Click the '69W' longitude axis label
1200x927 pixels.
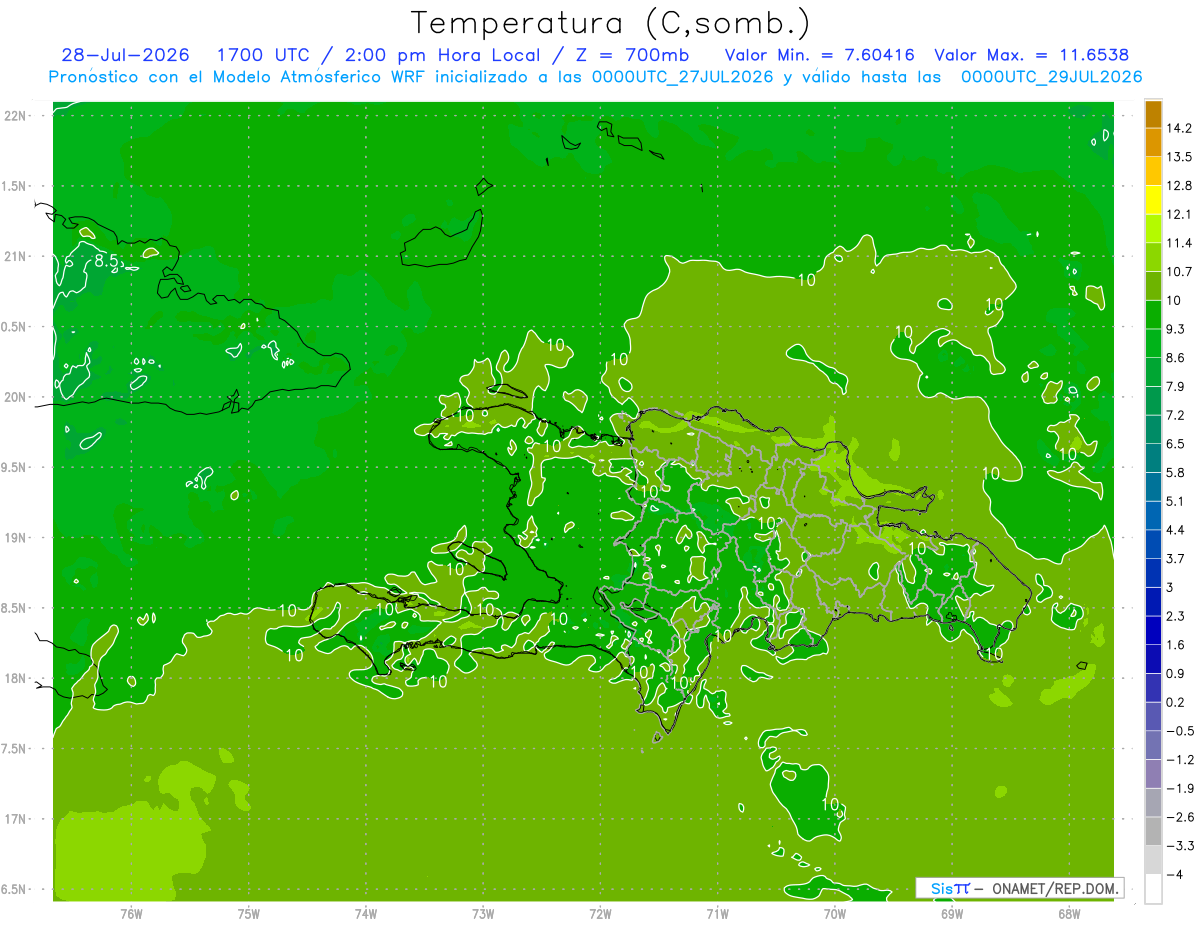coord(952,914)
